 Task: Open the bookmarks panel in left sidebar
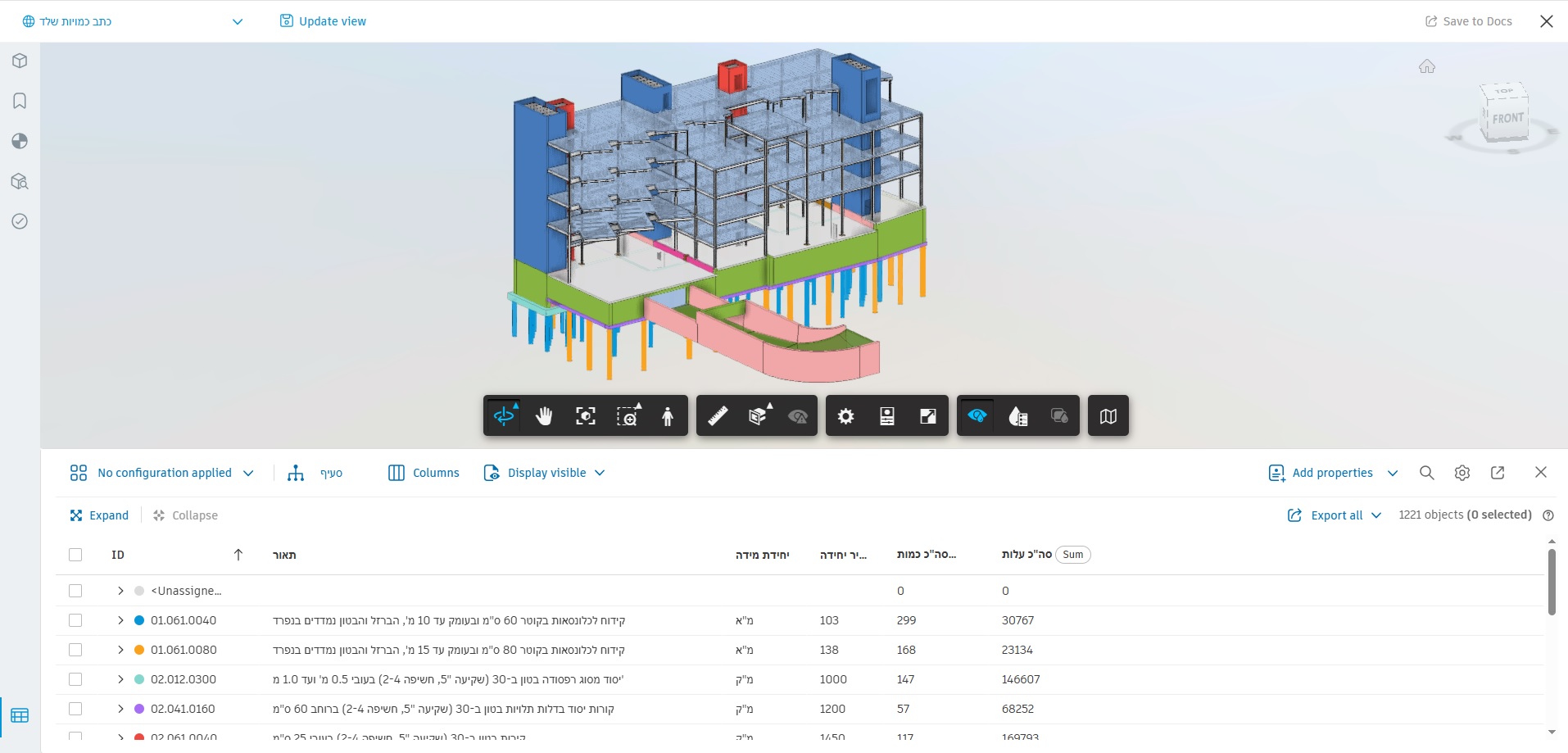(x=20, y=101)
